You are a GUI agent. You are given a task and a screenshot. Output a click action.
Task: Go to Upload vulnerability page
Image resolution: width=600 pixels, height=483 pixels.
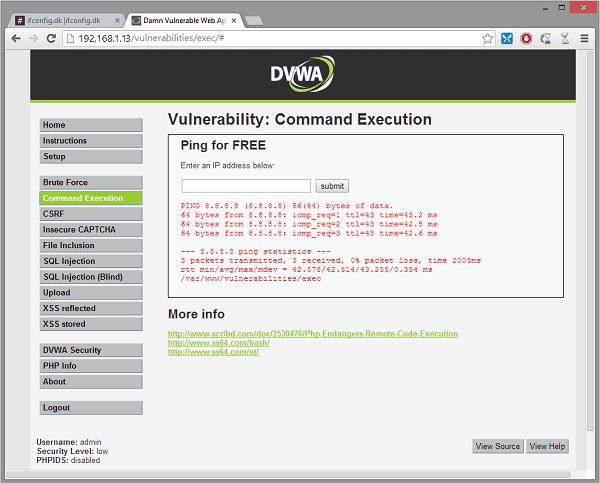click(91, 292)
